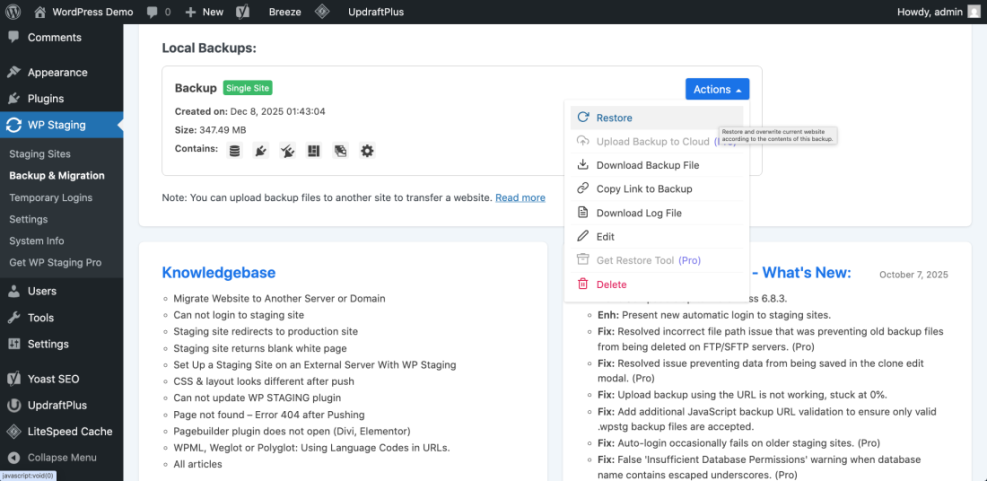Select Restore from the Actions menu
Screen dimensions: 987x481
tap(657, 118)
